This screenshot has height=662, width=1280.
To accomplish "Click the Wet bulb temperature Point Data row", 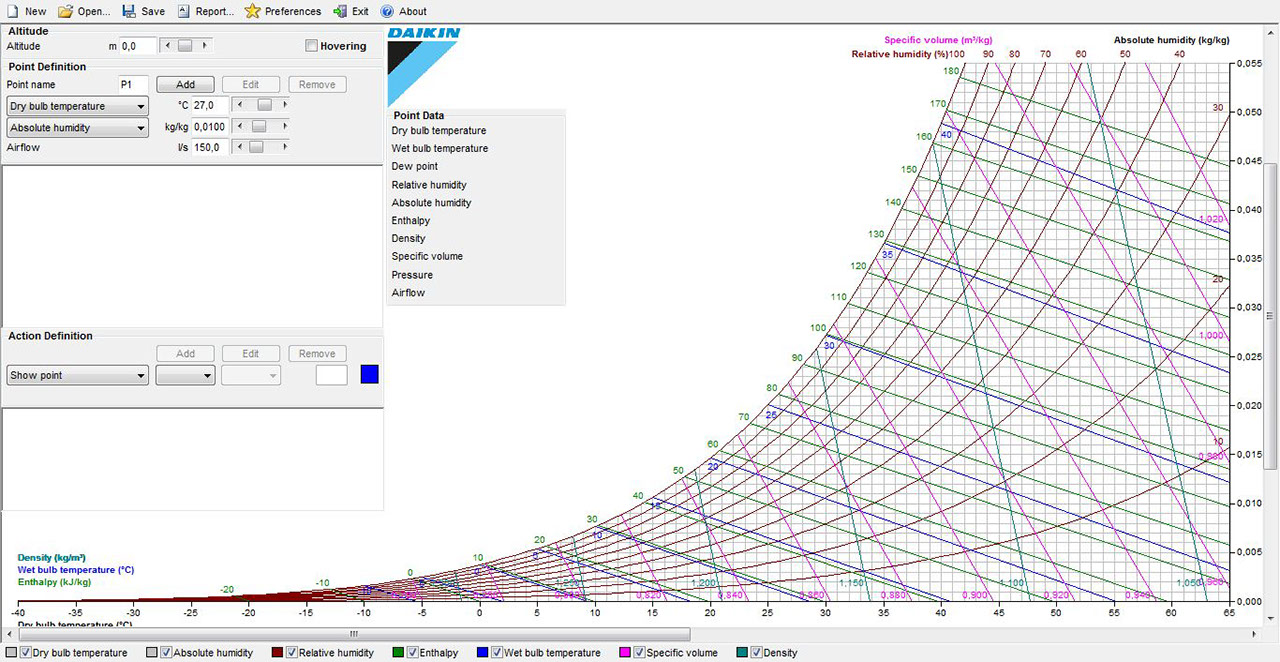I will tap(440, 149).
